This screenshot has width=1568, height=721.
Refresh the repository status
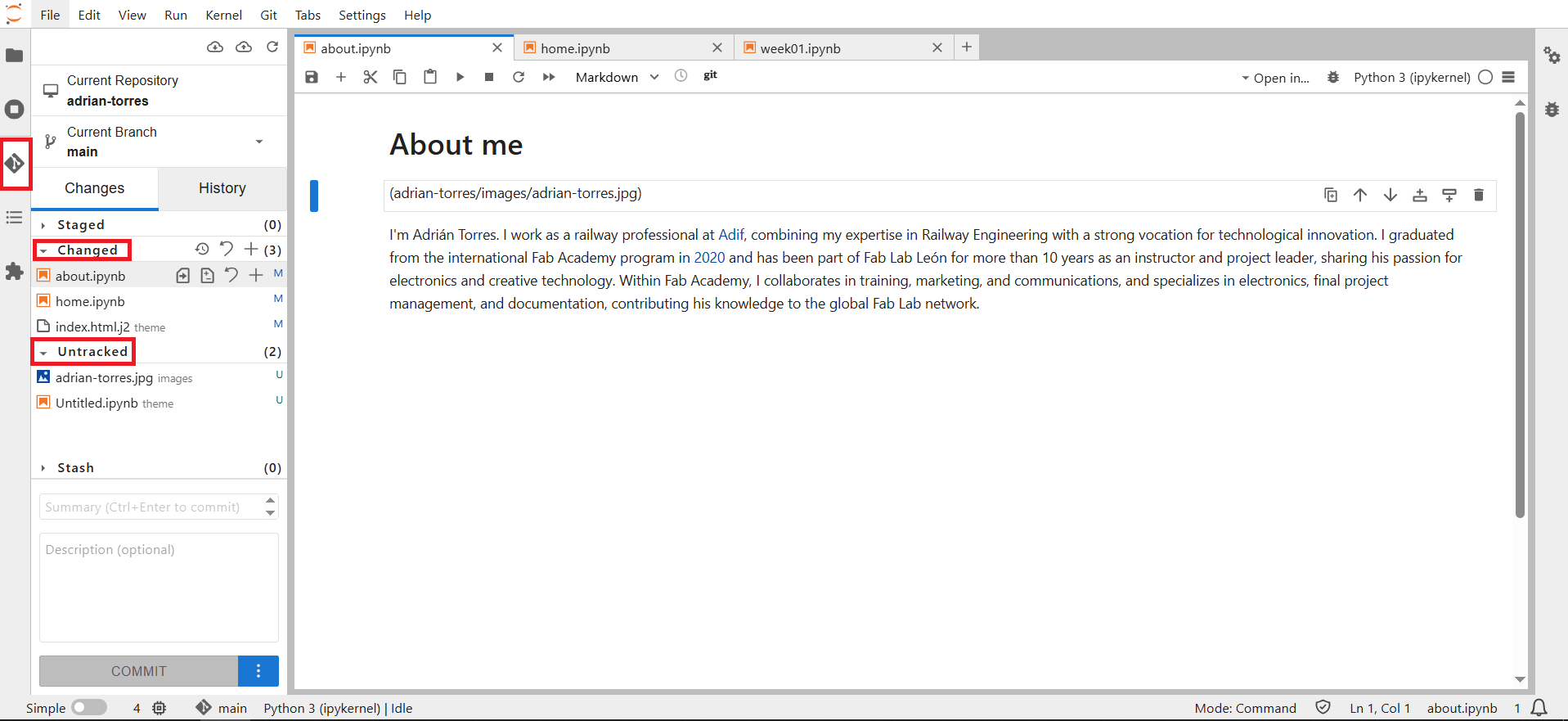[272, 47]
